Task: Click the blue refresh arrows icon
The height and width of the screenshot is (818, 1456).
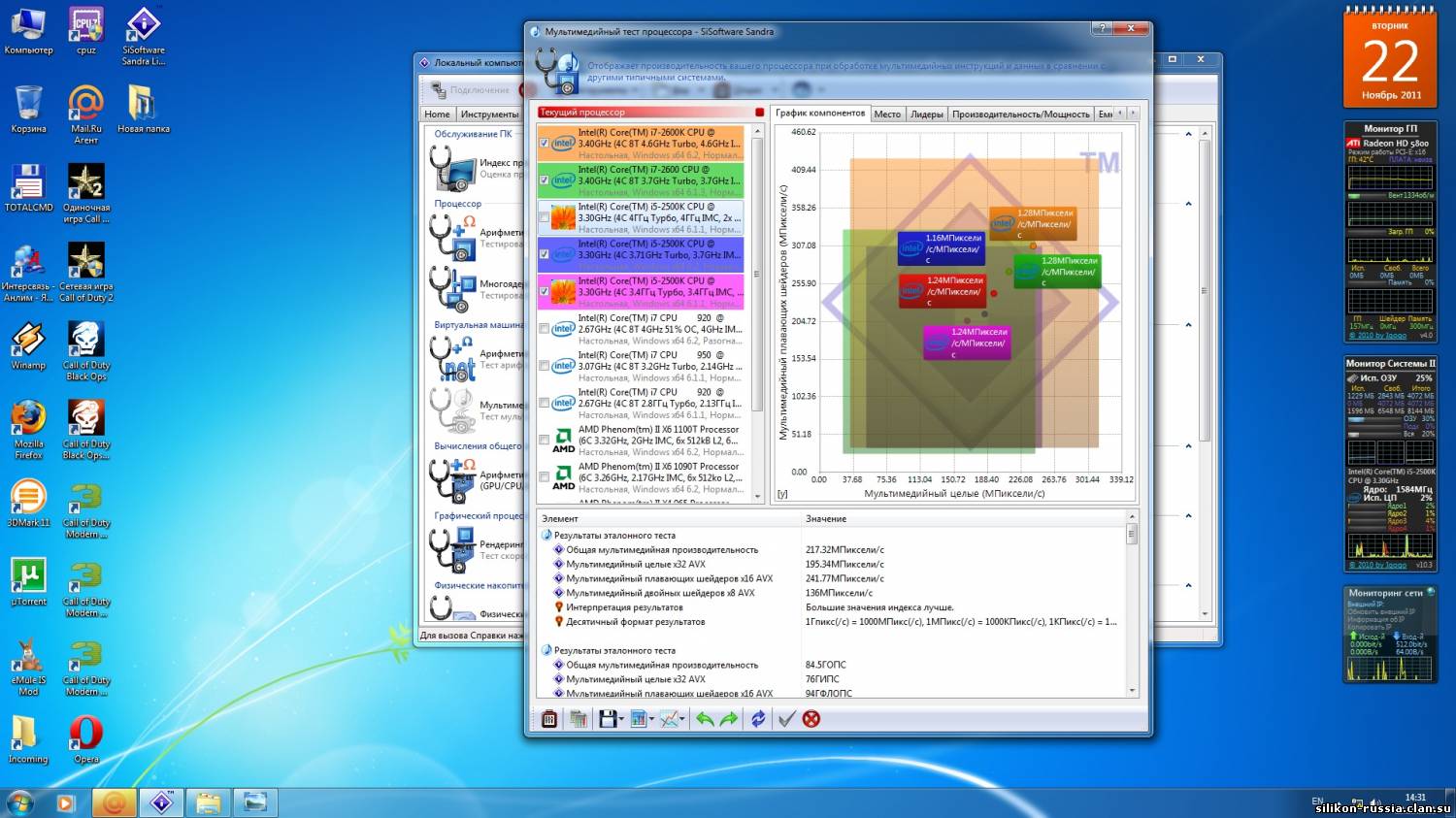Action: (x=758, y=719)
